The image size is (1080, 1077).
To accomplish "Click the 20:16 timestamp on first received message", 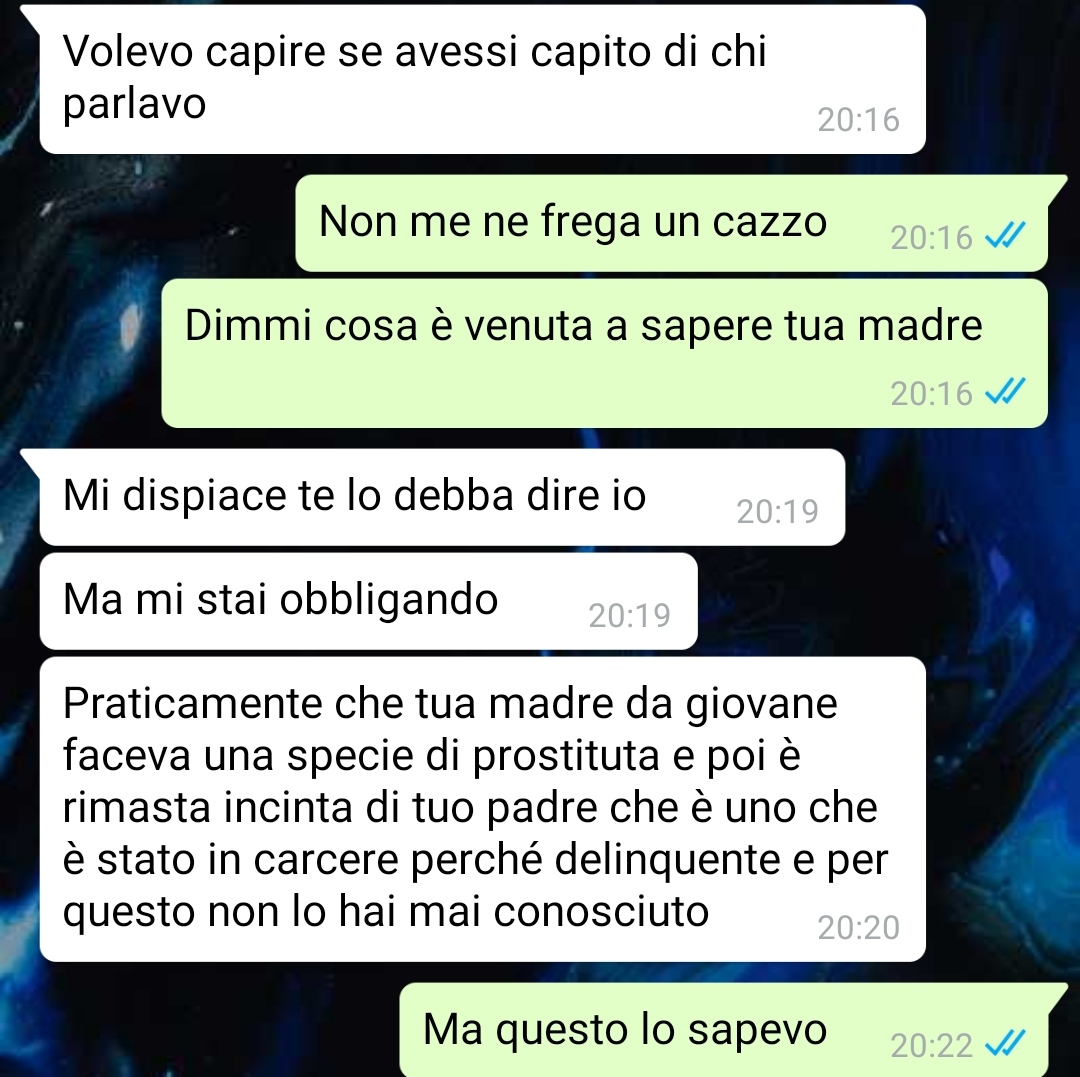I will coord(858,120).
